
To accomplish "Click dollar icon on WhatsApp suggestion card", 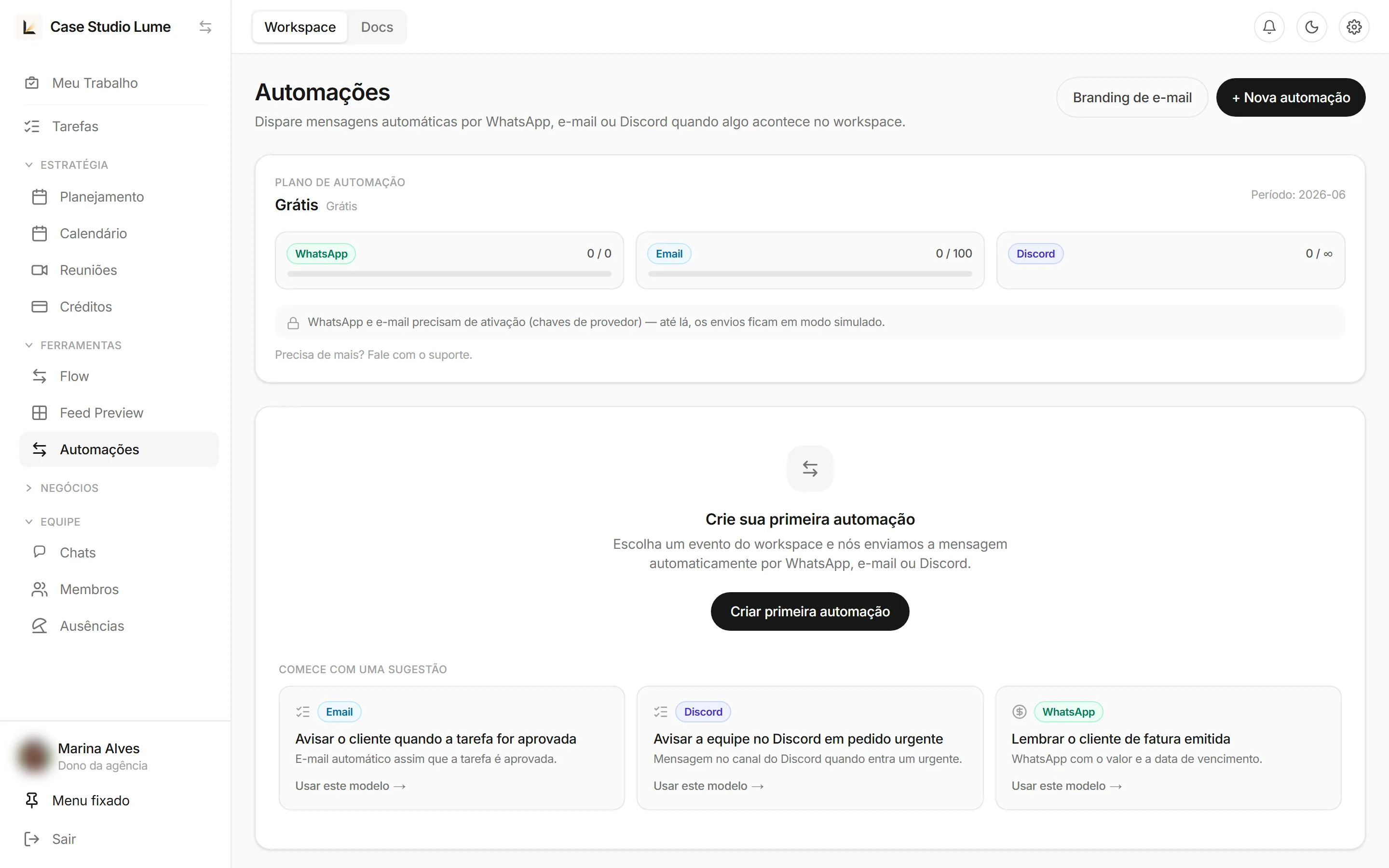I will (1020, 712).
